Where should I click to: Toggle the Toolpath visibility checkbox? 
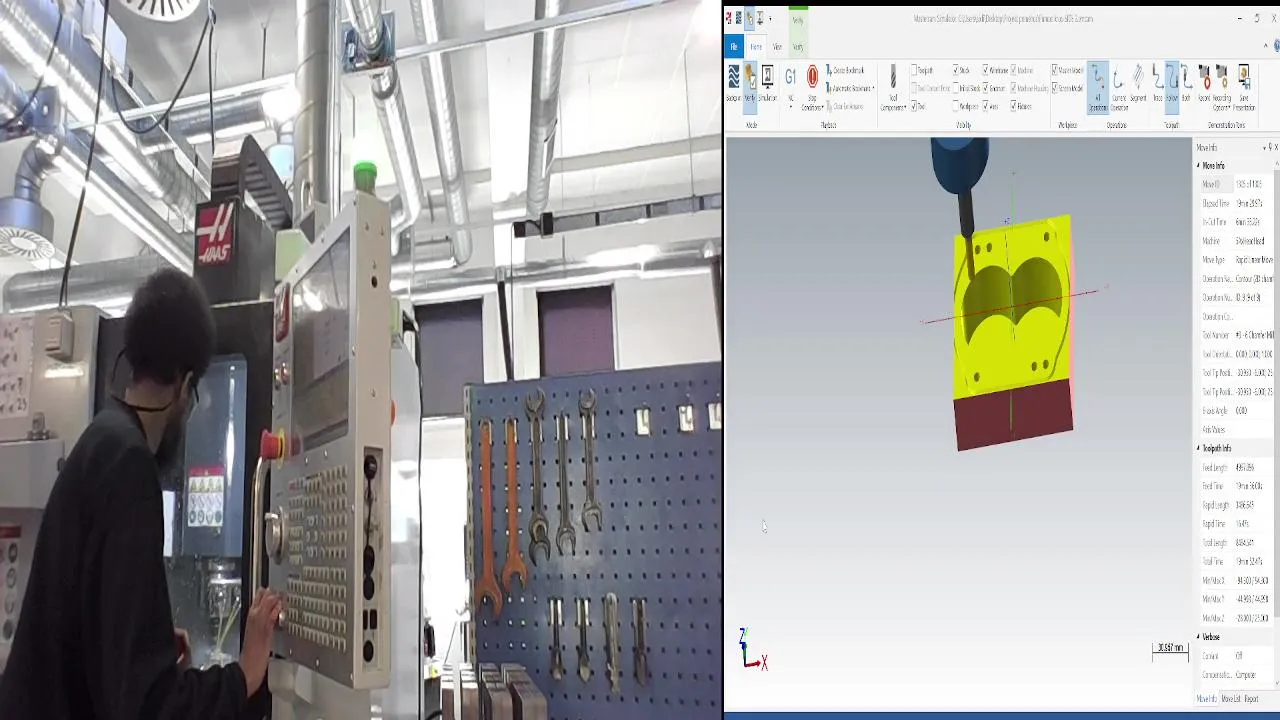pyautogui.click(x=914, y=70)
